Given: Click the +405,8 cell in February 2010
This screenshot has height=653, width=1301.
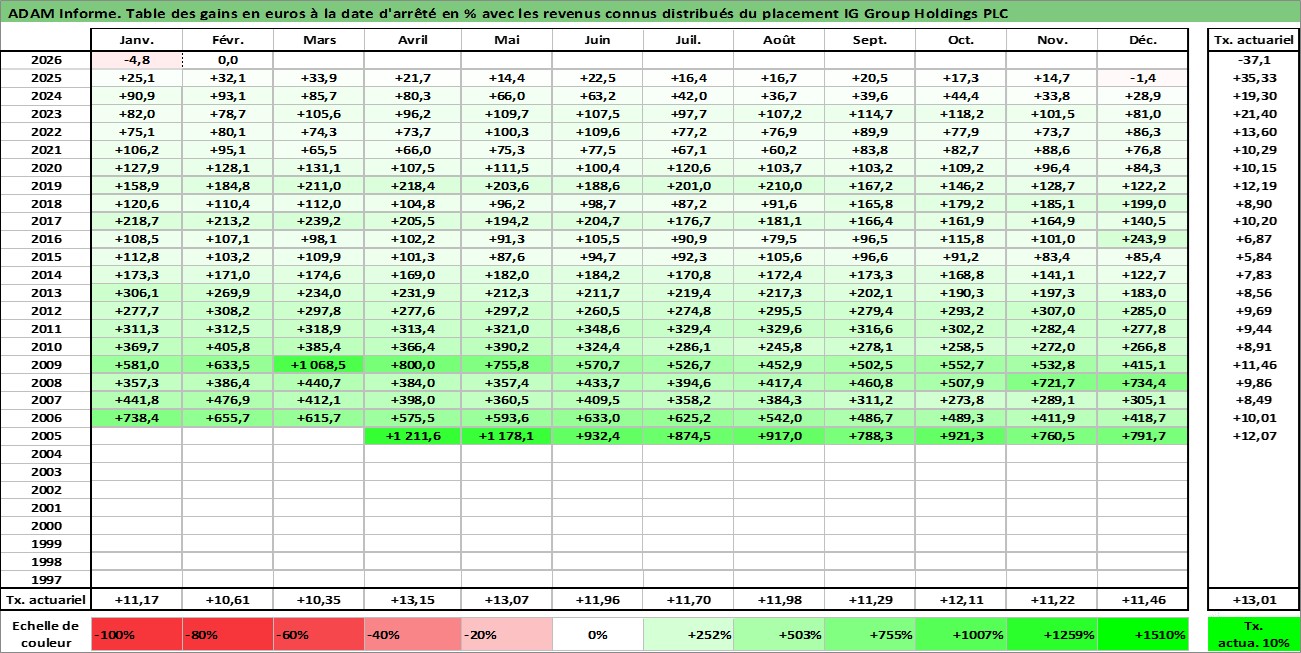Looking at the screenshot, I should click(227, 347).
